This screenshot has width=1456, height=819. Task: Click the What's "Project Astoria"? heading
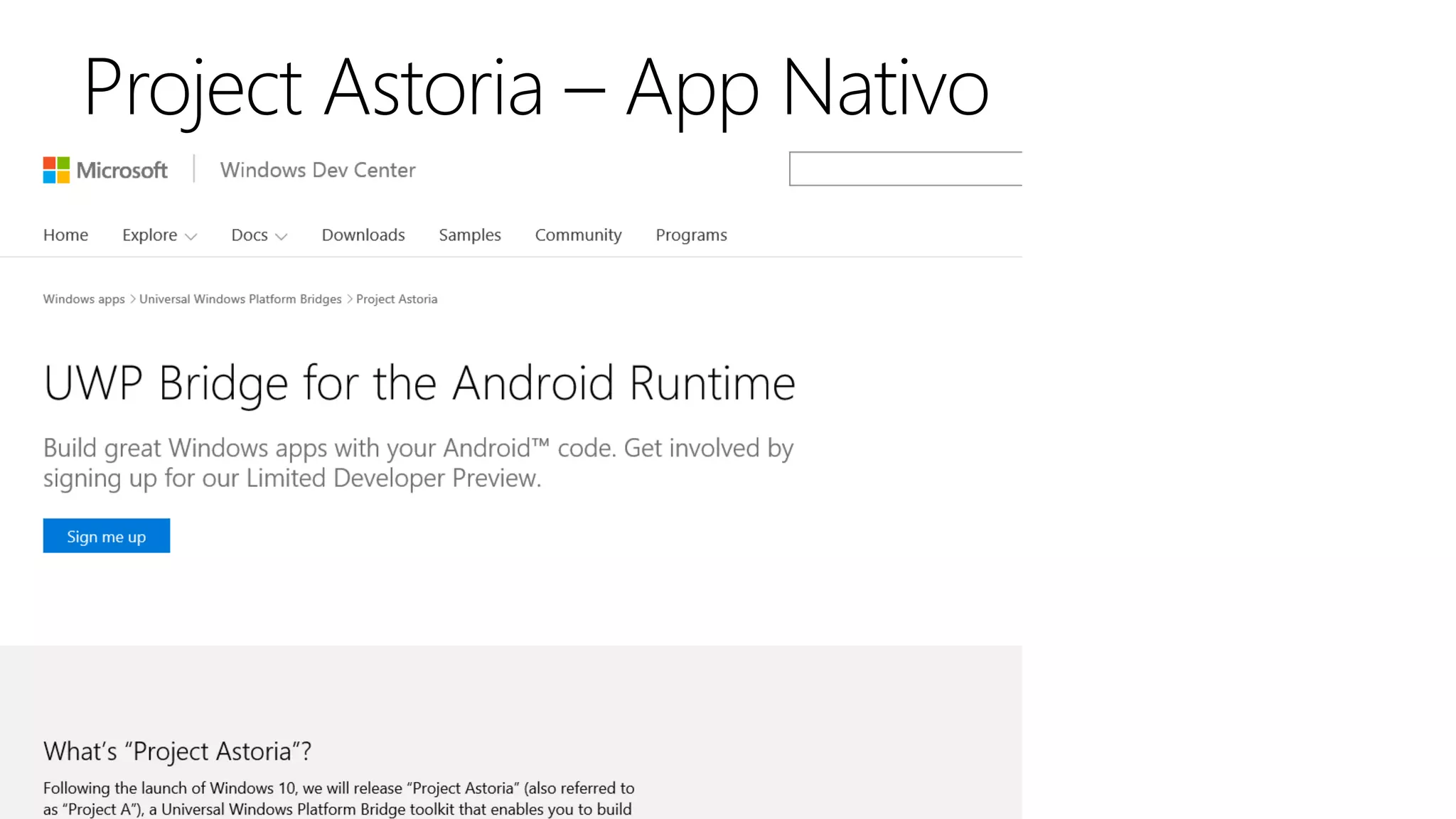pos(178,751)
